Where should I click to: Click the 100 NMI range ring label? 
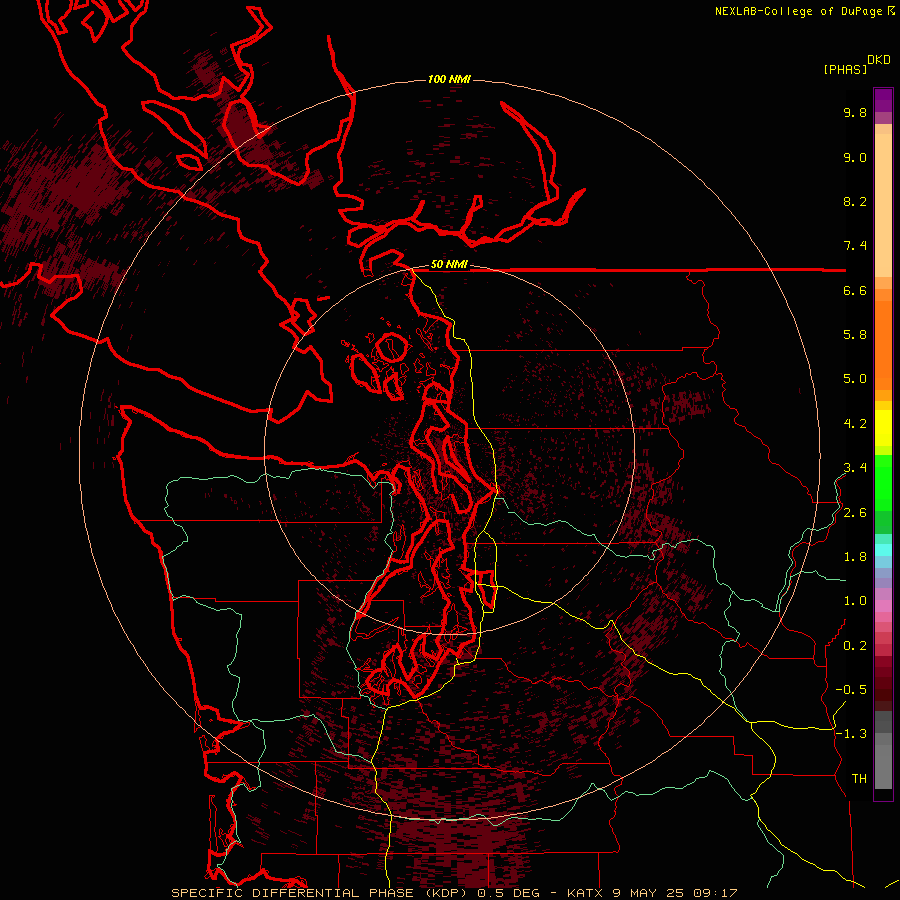[449, 79]
